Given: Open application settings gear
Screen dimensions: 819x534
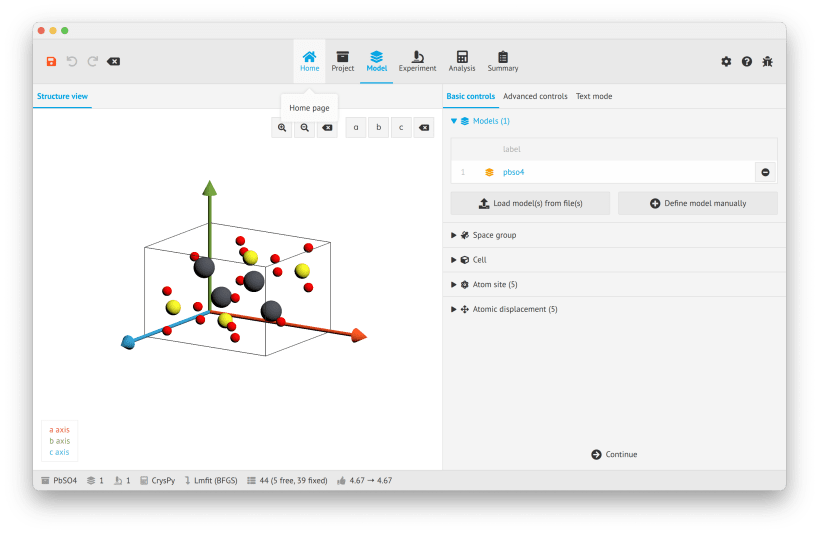Looking at the screenshot, I should (x=726, y=62).
